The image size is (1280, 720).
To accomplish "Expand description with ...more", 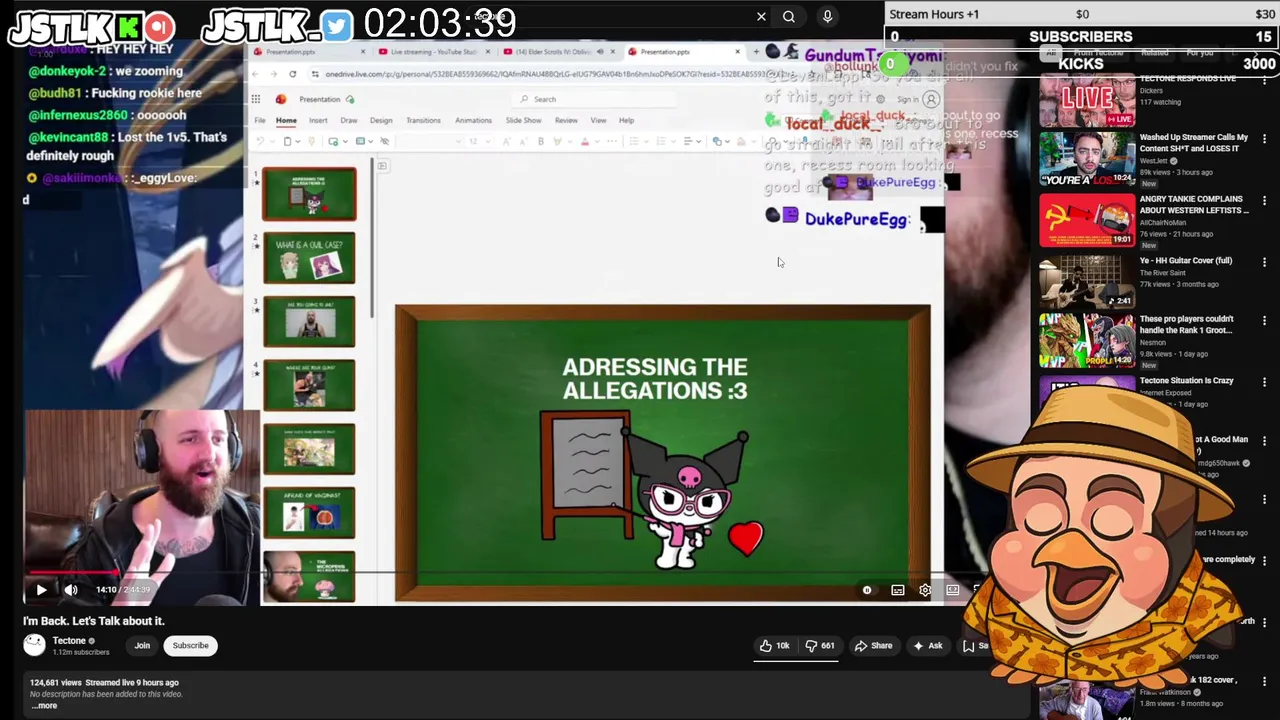I will pyautogui.click(x=45, y=706).
